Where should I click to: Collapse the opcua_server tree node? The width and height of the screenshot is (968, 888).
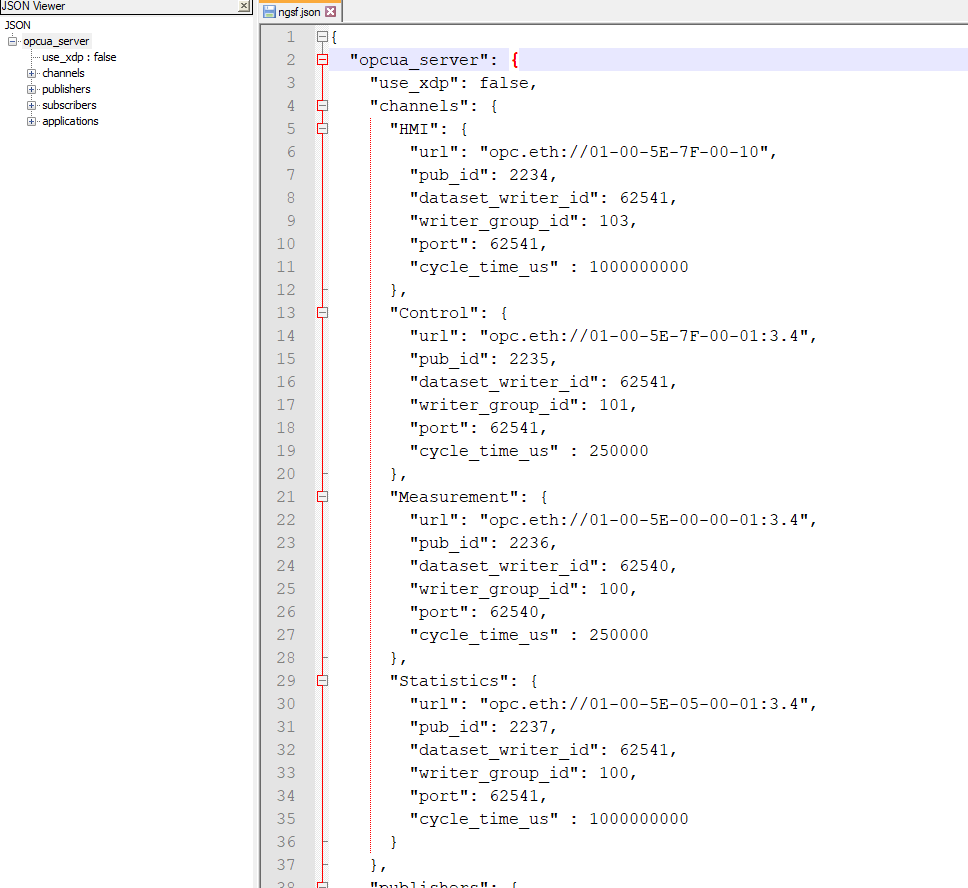[12, 41]
